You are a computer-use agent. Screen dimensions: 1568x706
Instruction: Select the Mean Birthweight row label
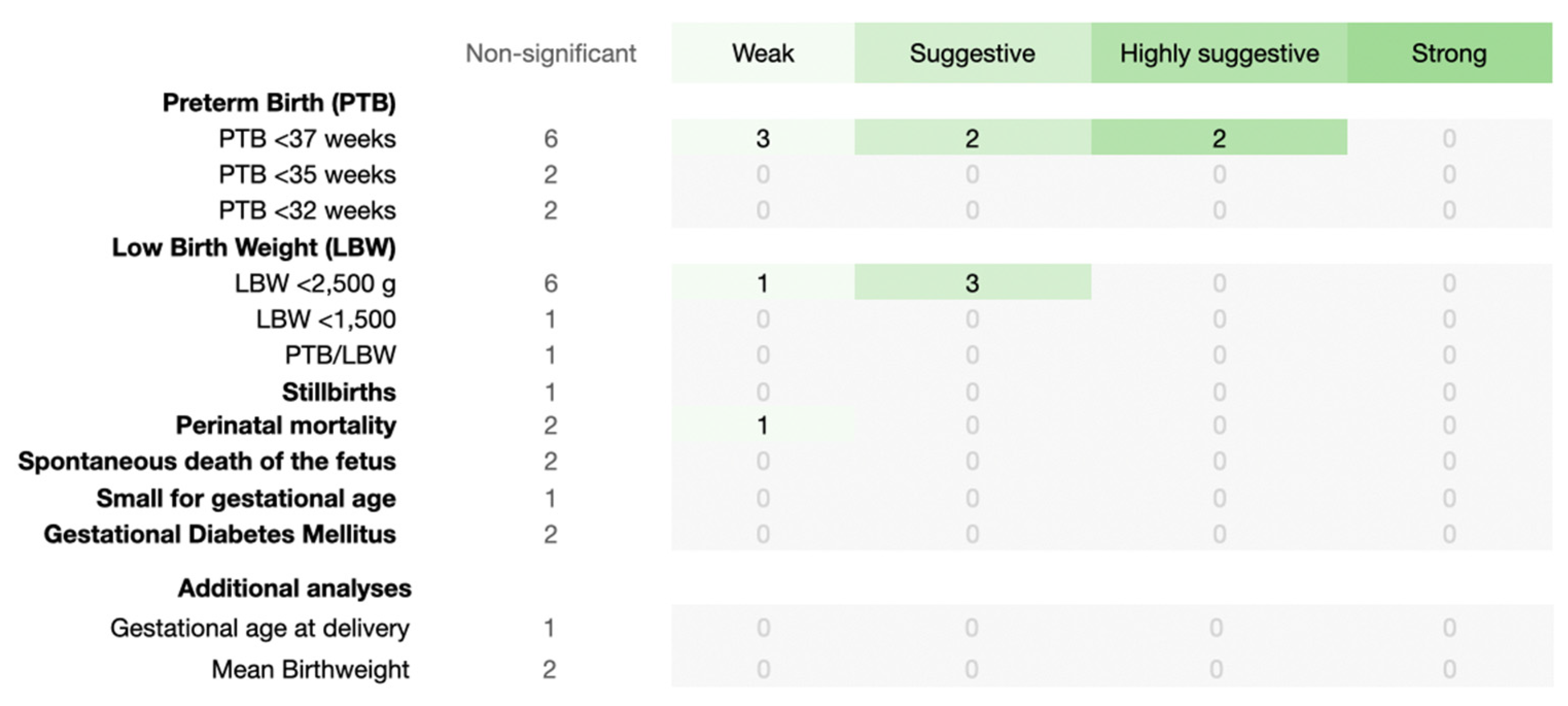click(x=310, y=669)
